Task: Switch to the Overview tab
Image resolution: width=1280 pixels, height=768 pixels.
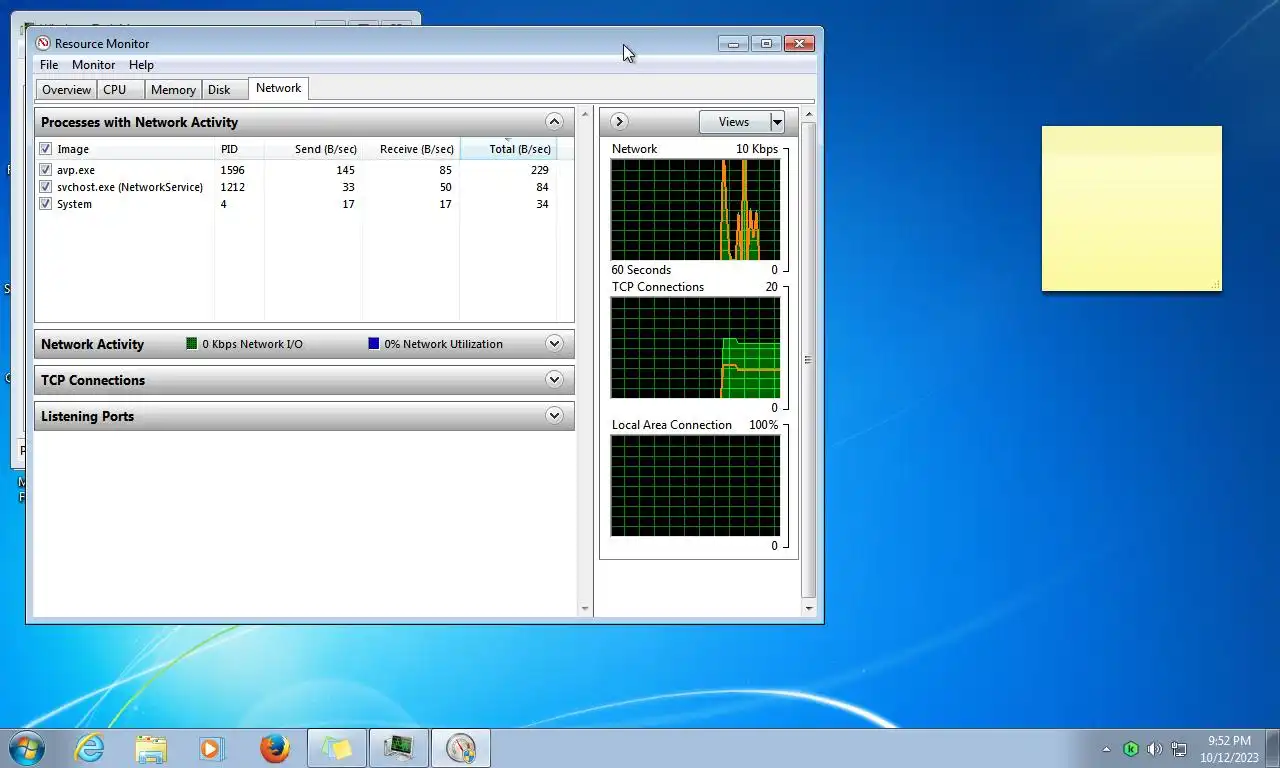Action: [66, 90]
